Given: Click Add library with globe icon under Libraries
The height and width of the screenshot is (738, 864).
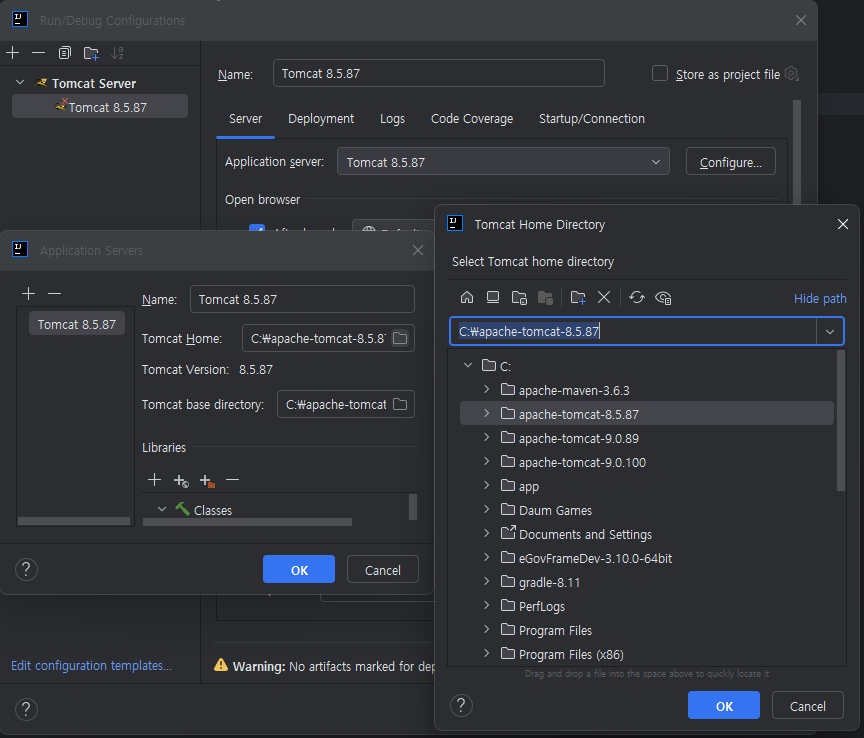Looking at the screenshot, I should click(x=181, y=481).
